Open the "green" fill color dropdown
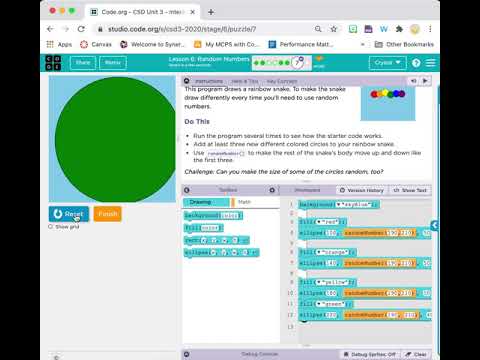 point(332,304)
